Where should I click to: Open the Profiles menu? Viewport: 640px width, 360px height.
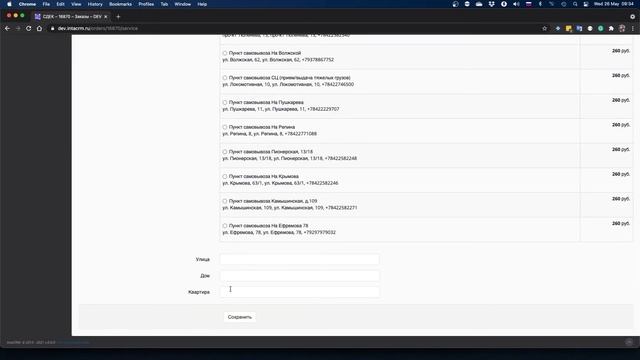tap(146, 4)
